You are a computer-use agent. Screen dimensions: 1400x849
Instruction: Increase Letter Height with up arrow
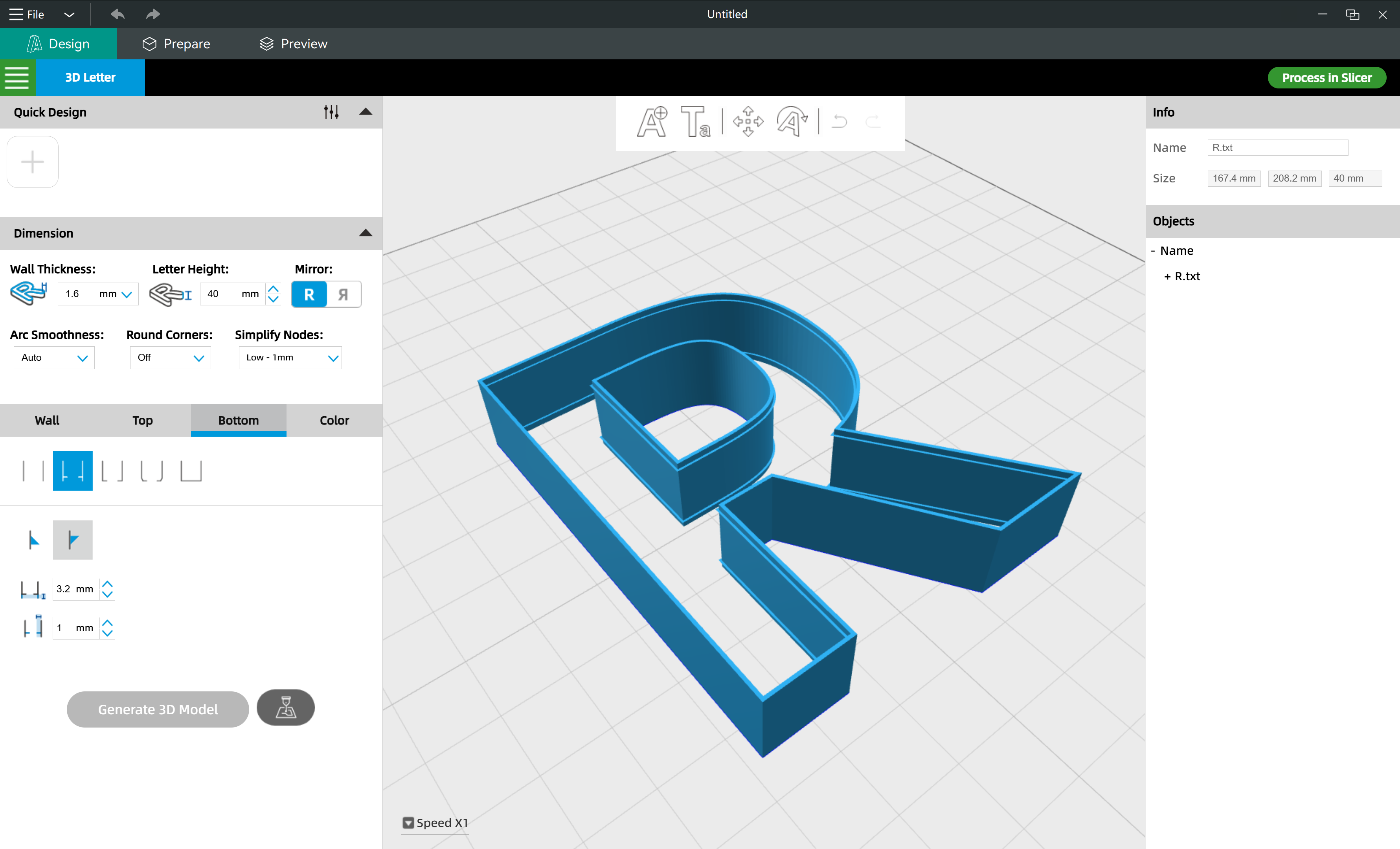273,289
